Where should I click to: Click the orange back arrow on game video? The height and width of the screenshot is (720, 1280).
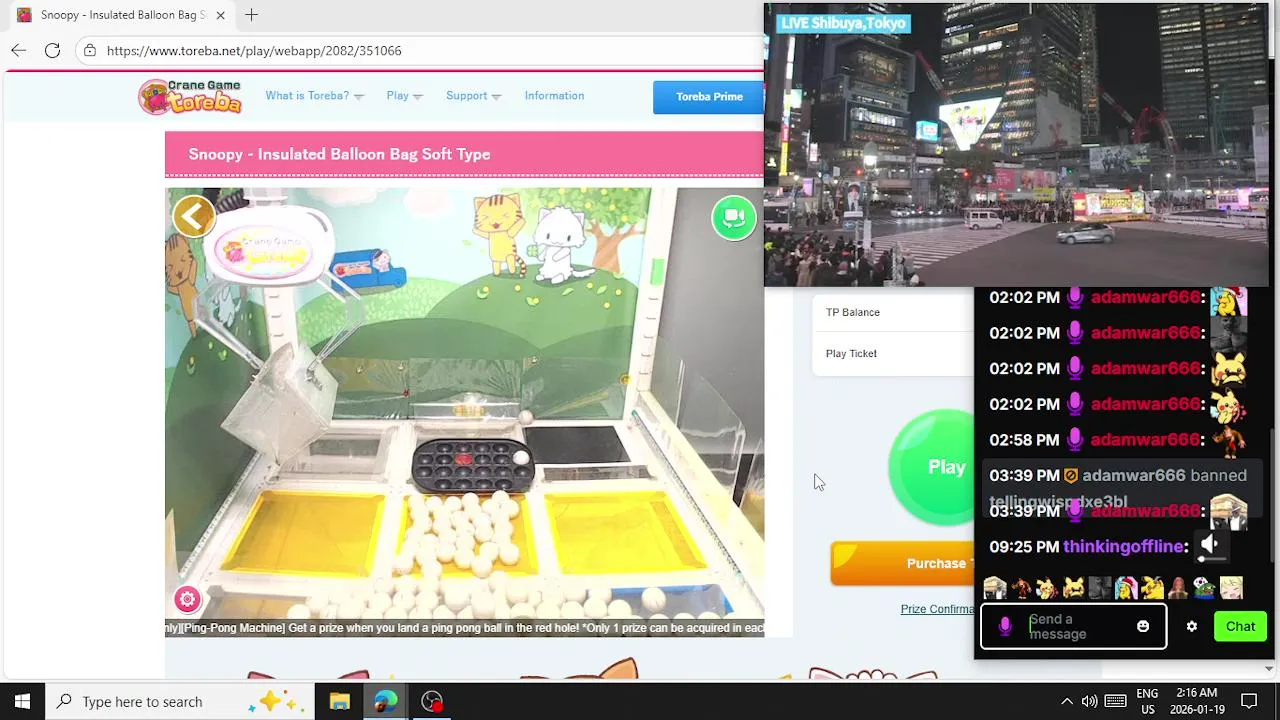click(x=194, y=215)
